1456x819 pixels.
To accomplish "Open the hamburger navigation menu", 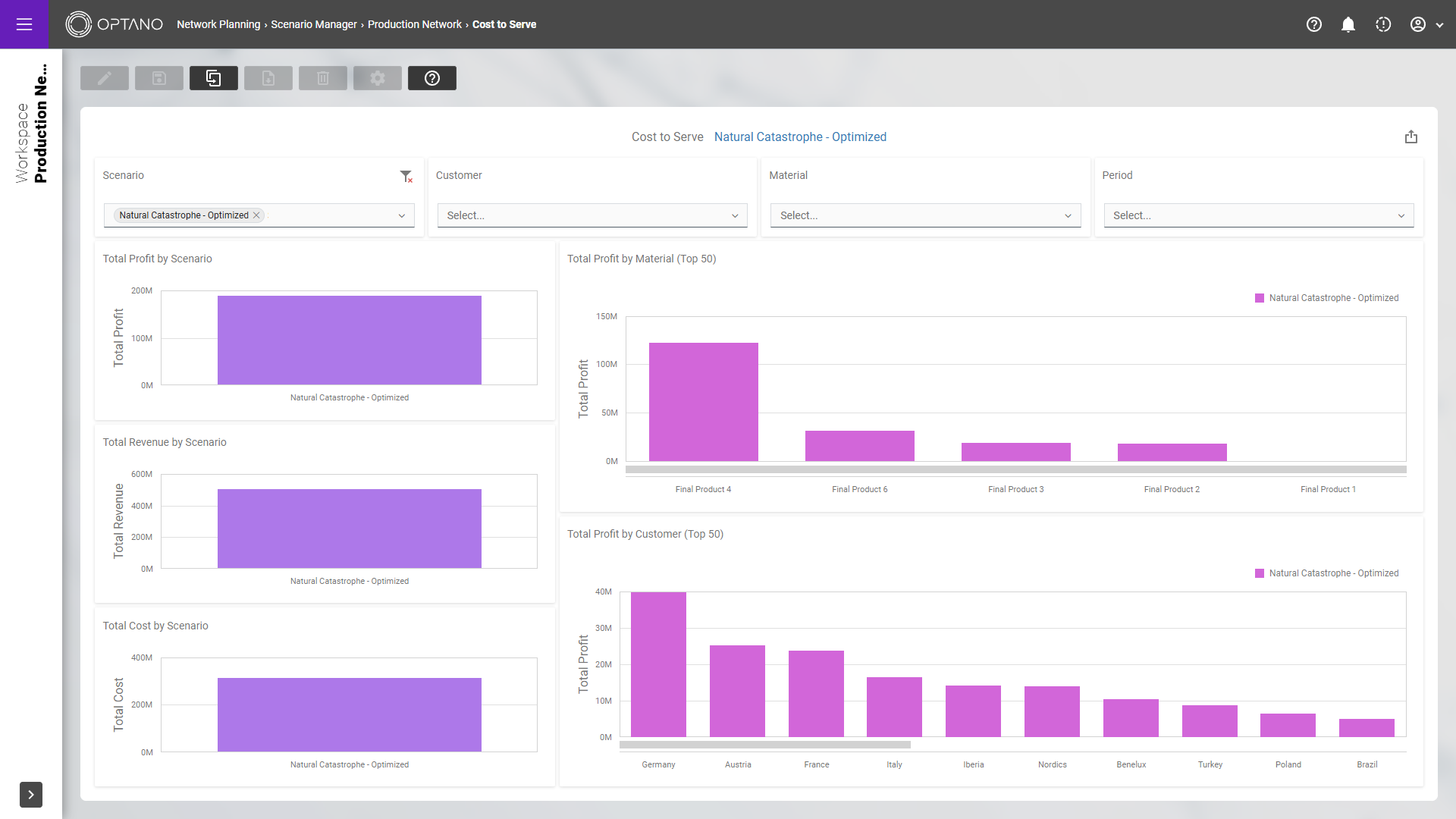I will click(24, 24).
